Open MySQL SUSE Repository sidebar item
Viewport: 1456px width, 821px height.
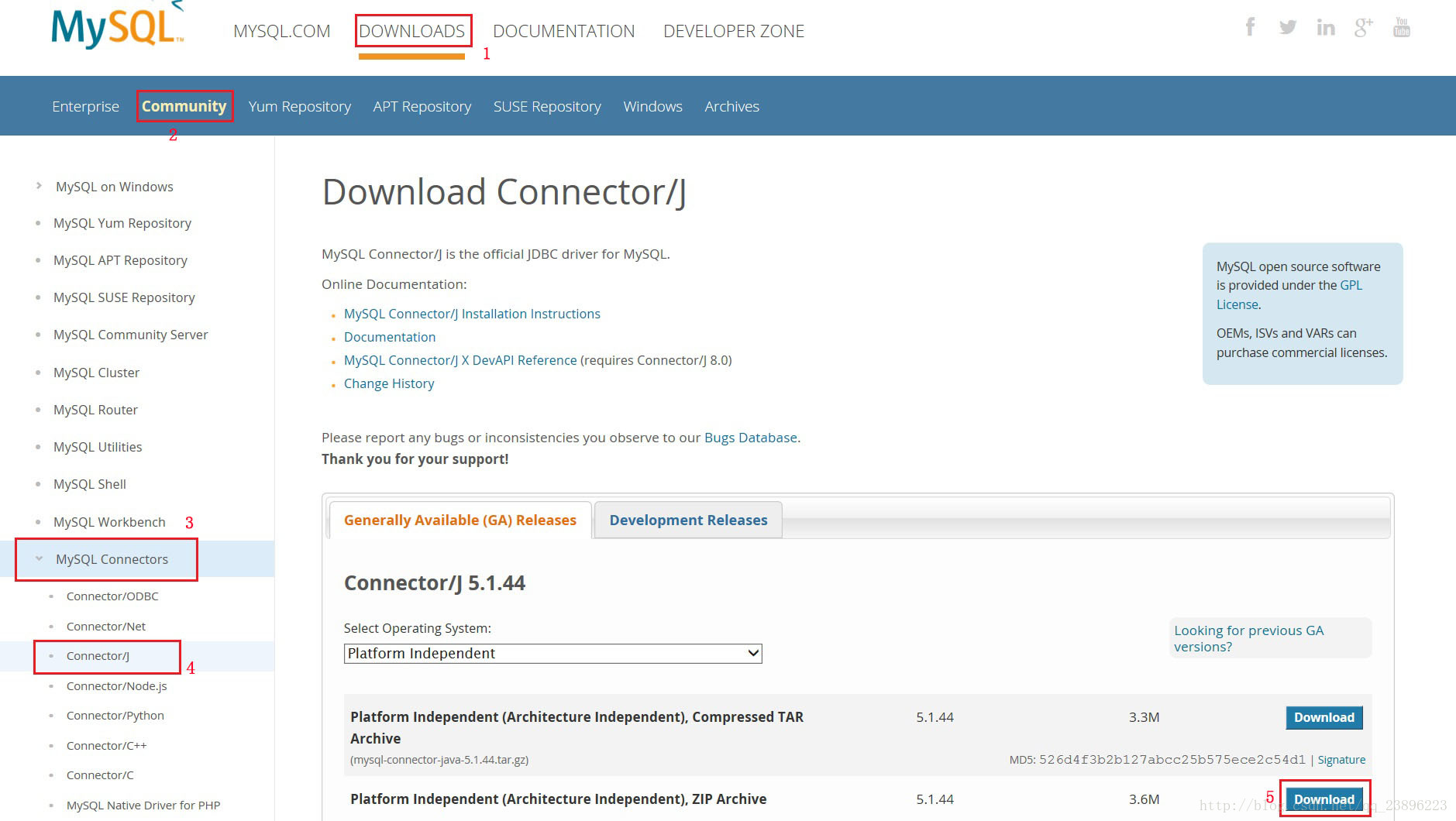coord(124,297)
